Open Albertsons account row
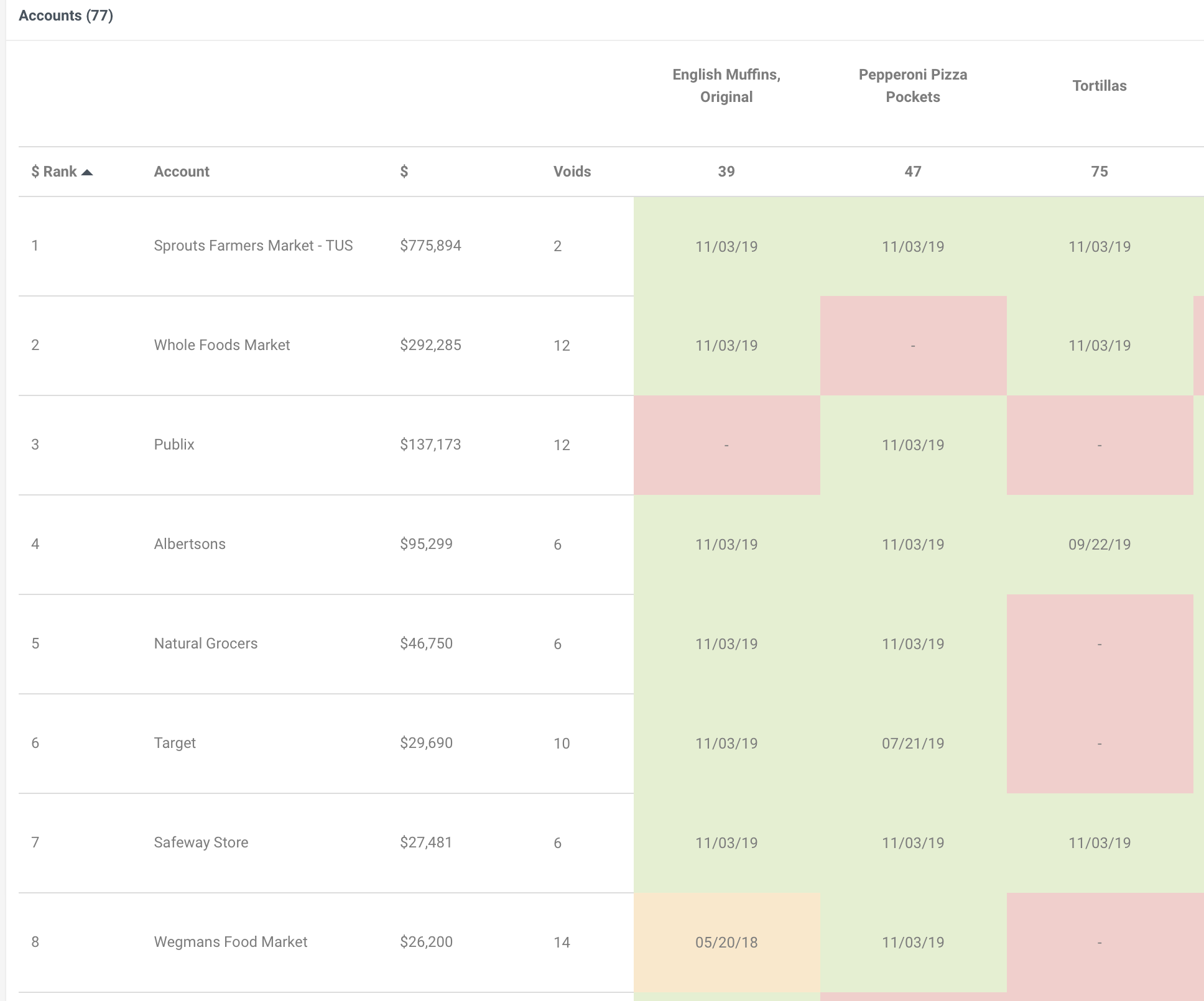The width and height of the screenshot is (1204, 1001). point(326,545)
